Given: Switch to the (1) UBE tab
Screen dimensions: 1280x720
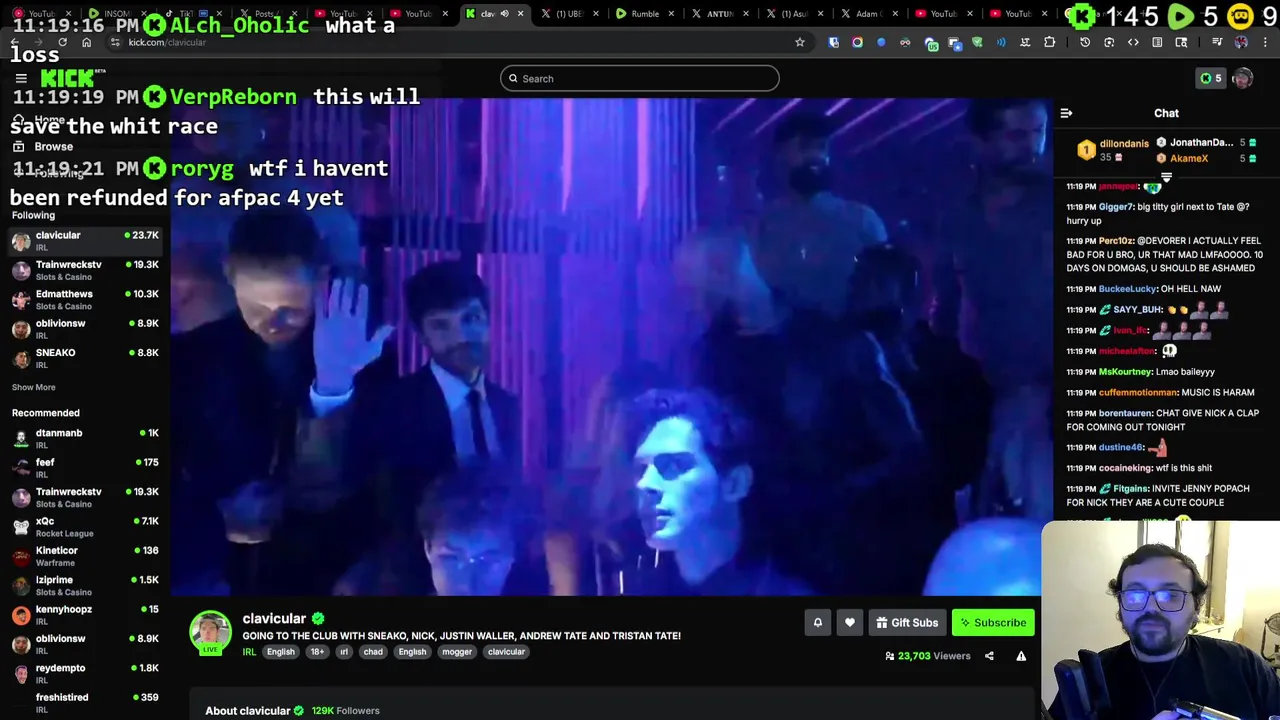Looking at the screenshot, I should point(569,13).
